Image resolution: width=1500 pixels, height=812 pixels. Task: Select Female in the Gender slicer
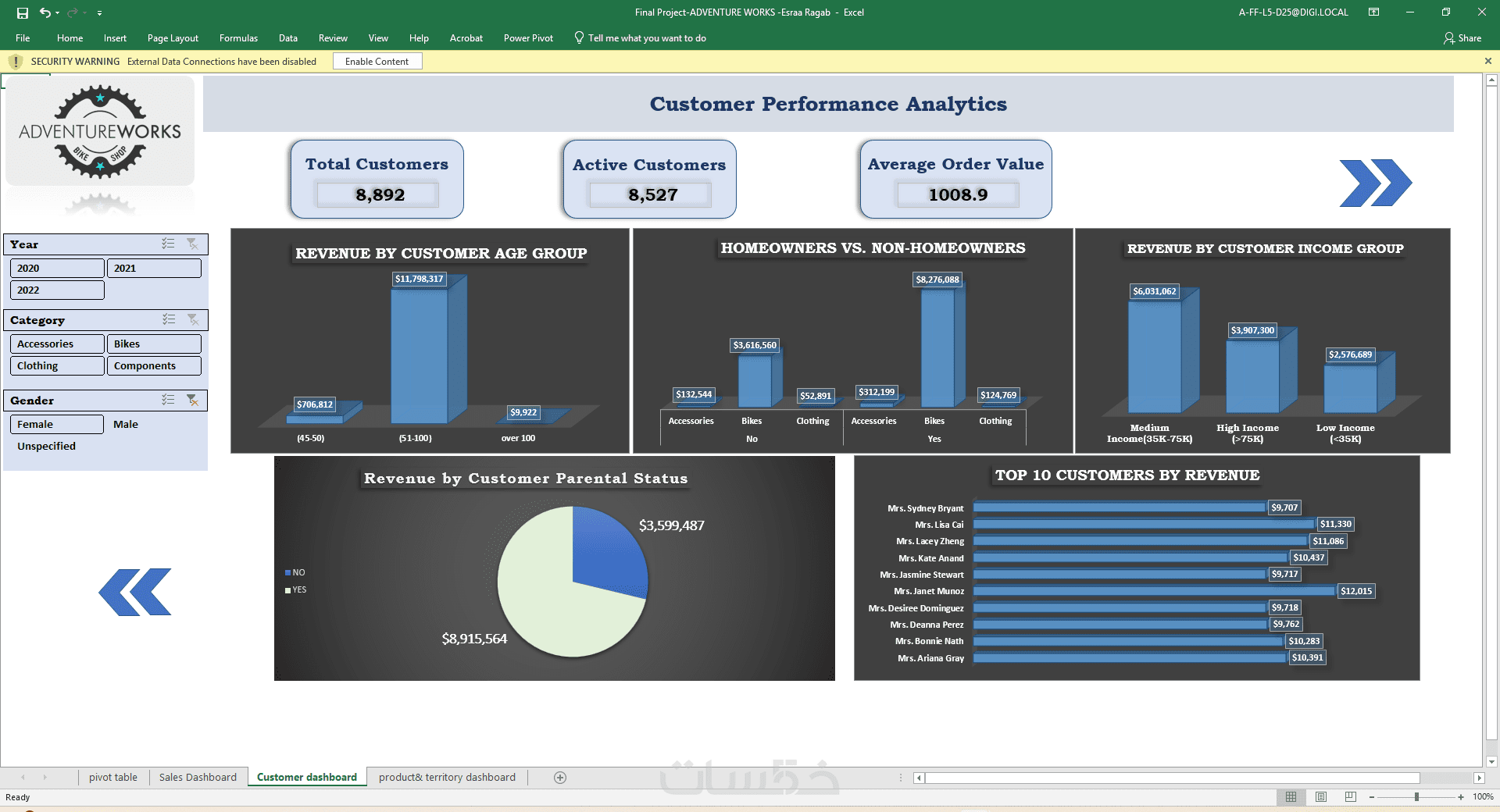56,424
